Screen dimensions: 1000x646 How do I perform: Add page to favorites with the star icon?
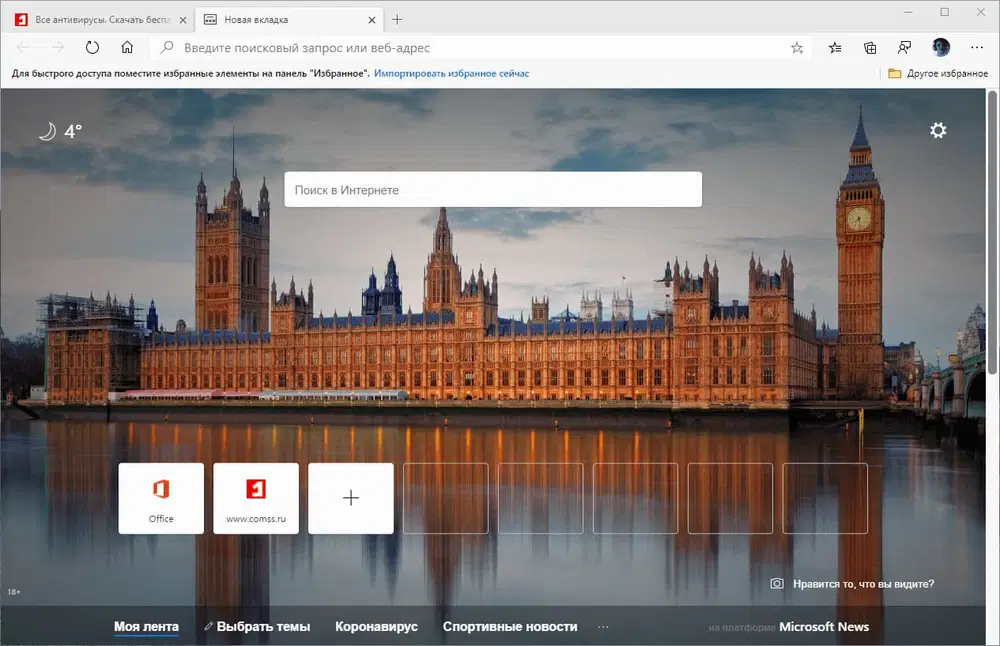[796, 47]
